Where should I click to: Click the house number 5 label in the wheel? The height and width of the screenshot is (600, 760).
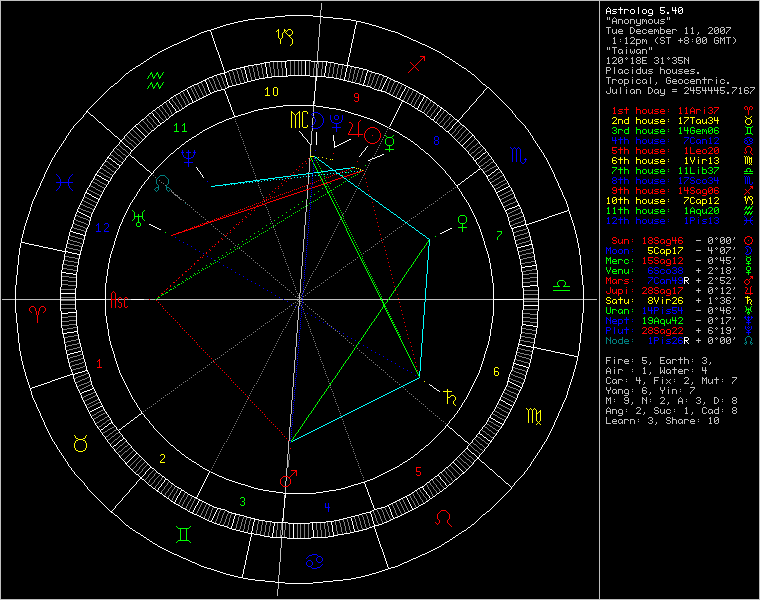pos(418,471)
